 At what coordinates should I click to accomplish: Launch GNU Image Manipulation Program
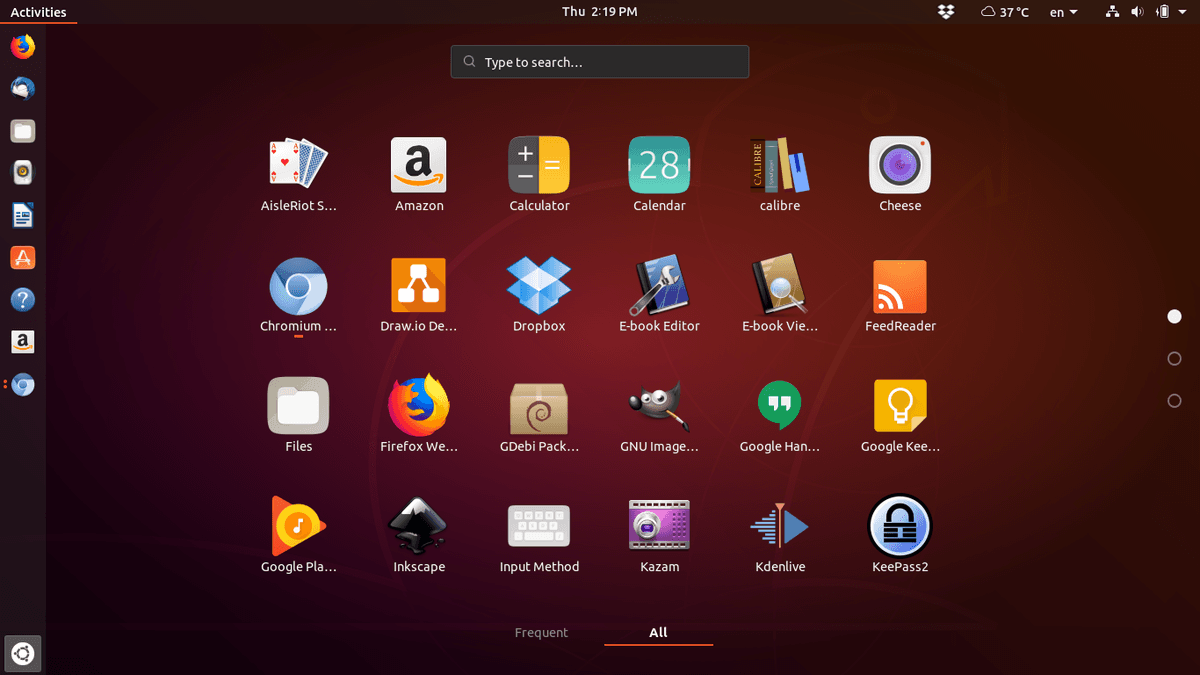point(659,406)
